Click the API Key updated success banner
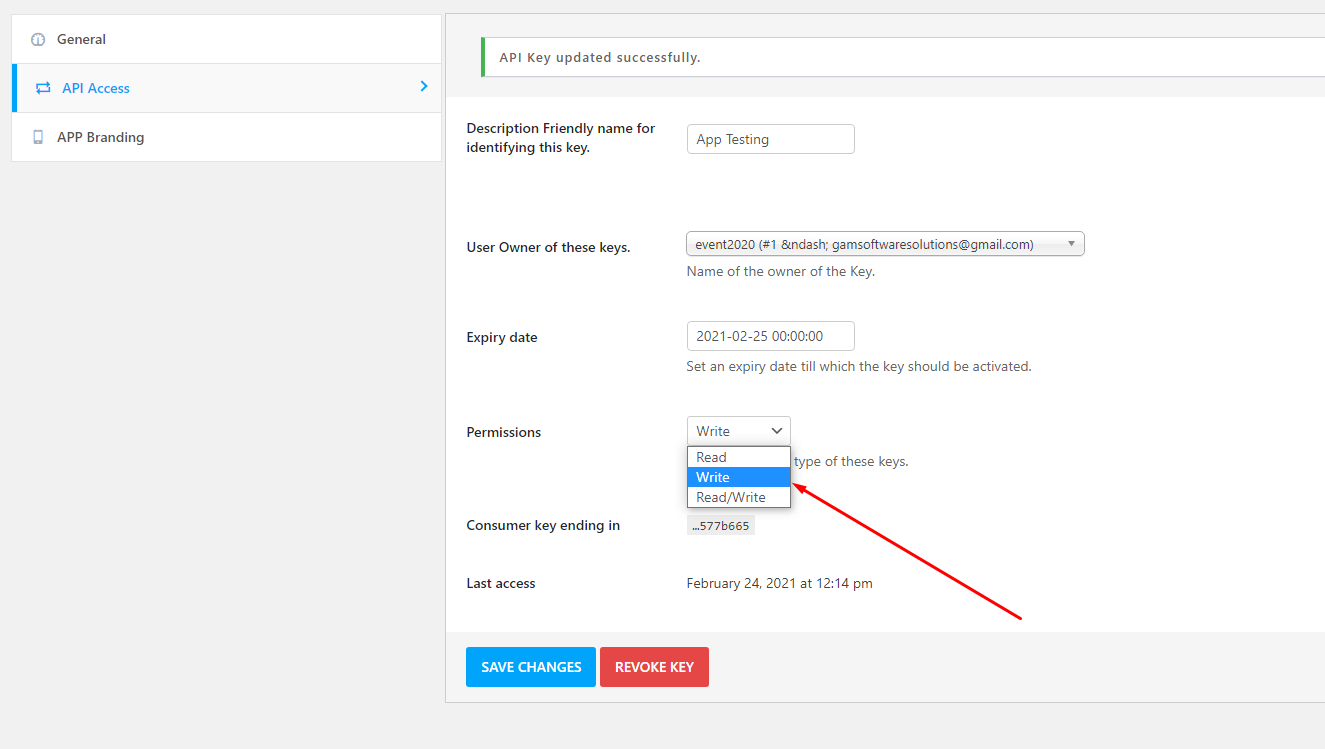The image size is (1325, 749). point(600,57)
